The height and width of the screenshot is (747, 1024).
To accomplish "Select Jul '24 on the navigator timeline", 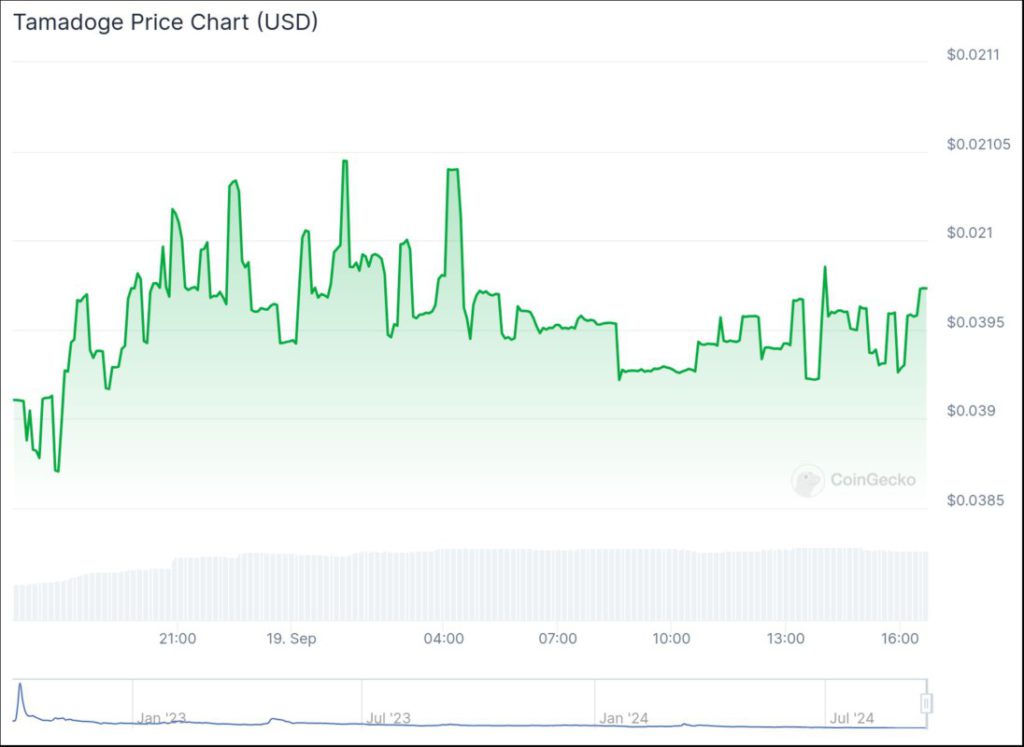I will (x=852, y=717).
